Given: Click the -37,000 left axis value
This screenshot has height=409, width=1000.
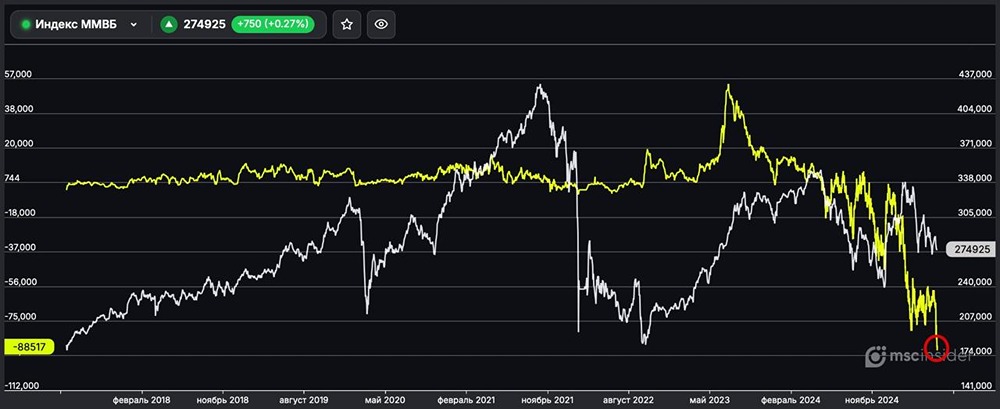Looking at the screenshot, I should tap(18, 248).
